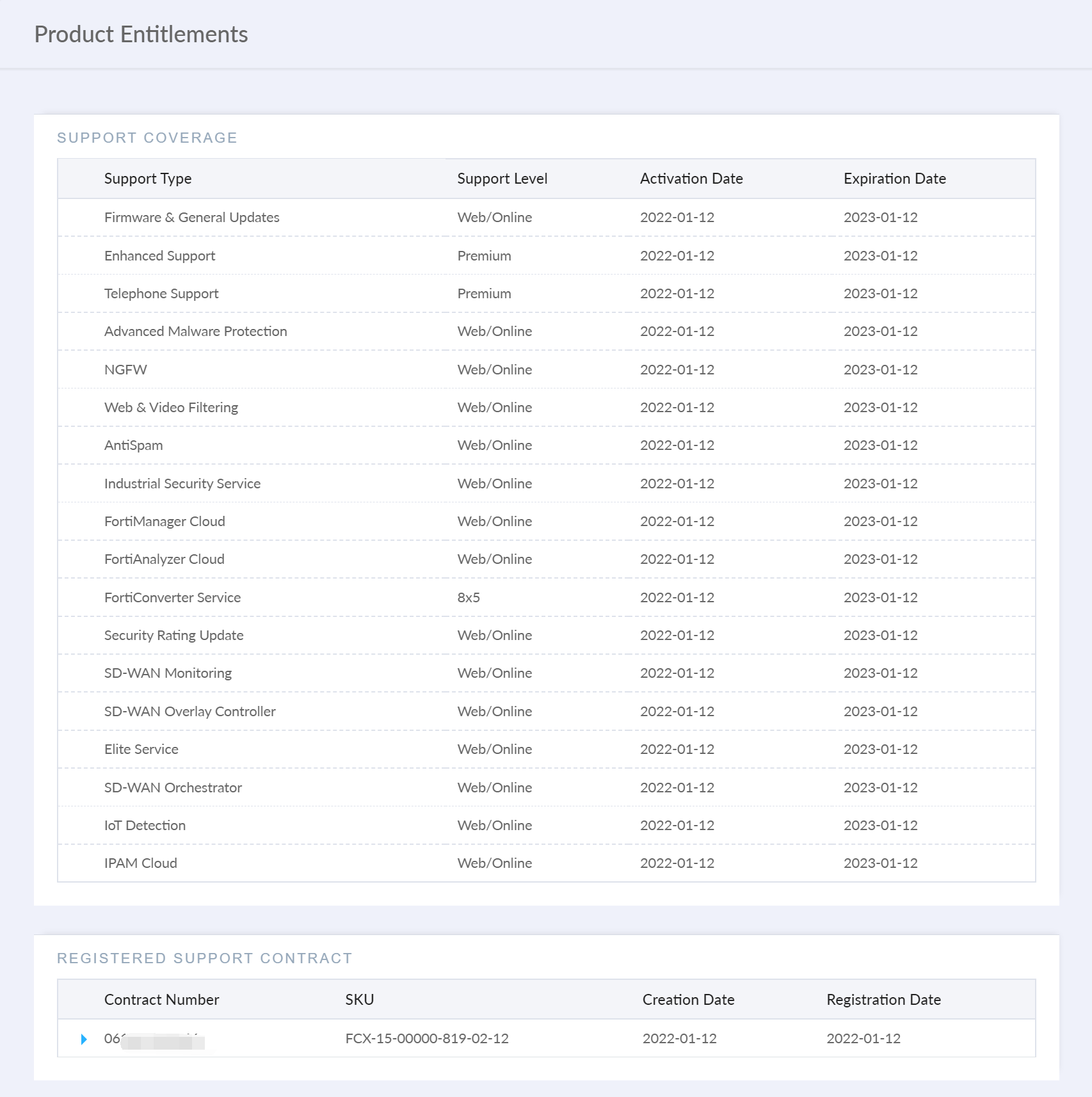Click the IPAM Cloud entry

click(140, 863)
